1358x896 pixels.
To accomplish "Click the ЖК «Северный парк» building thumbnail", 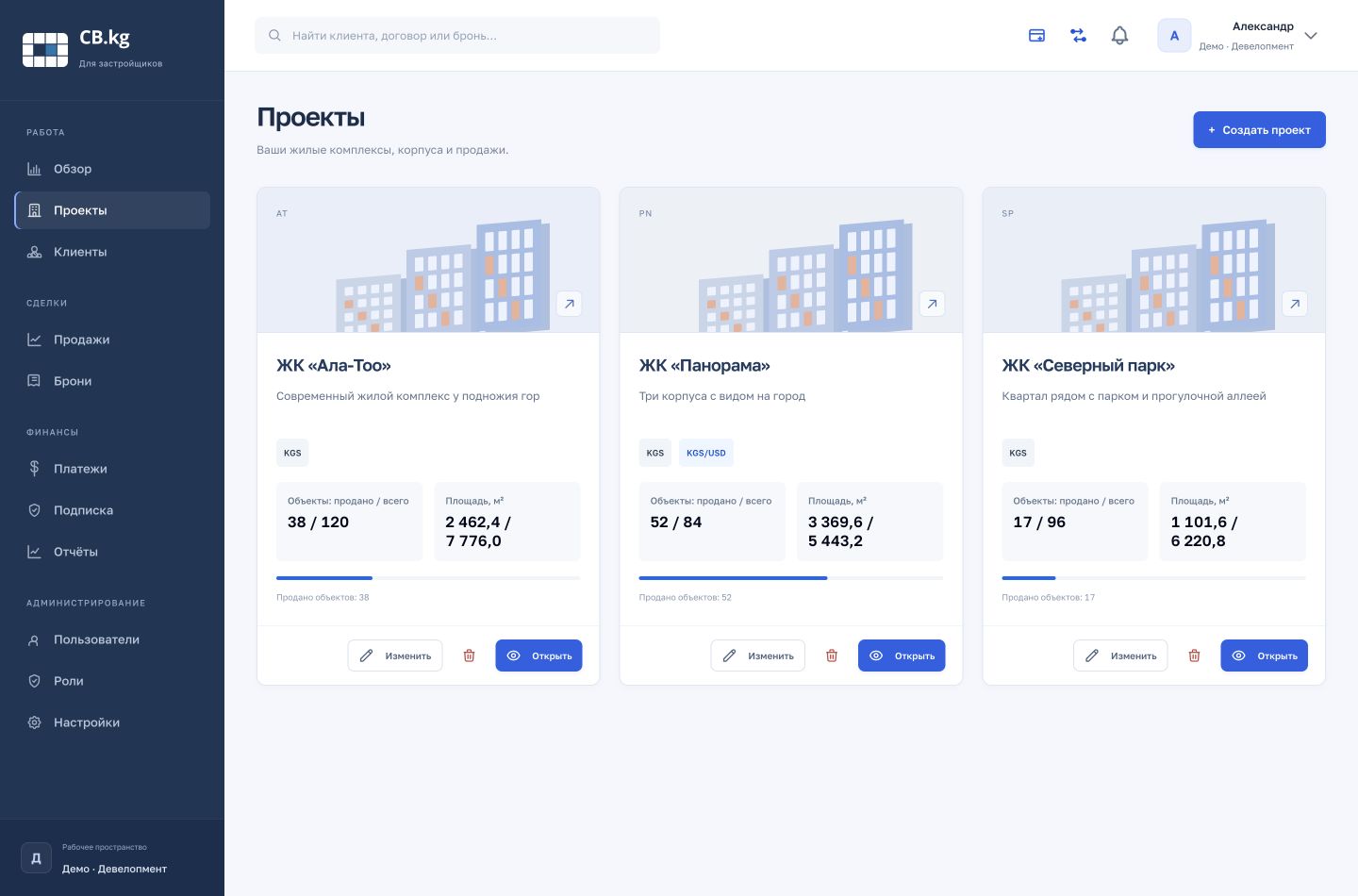I will click(1153, 260).
